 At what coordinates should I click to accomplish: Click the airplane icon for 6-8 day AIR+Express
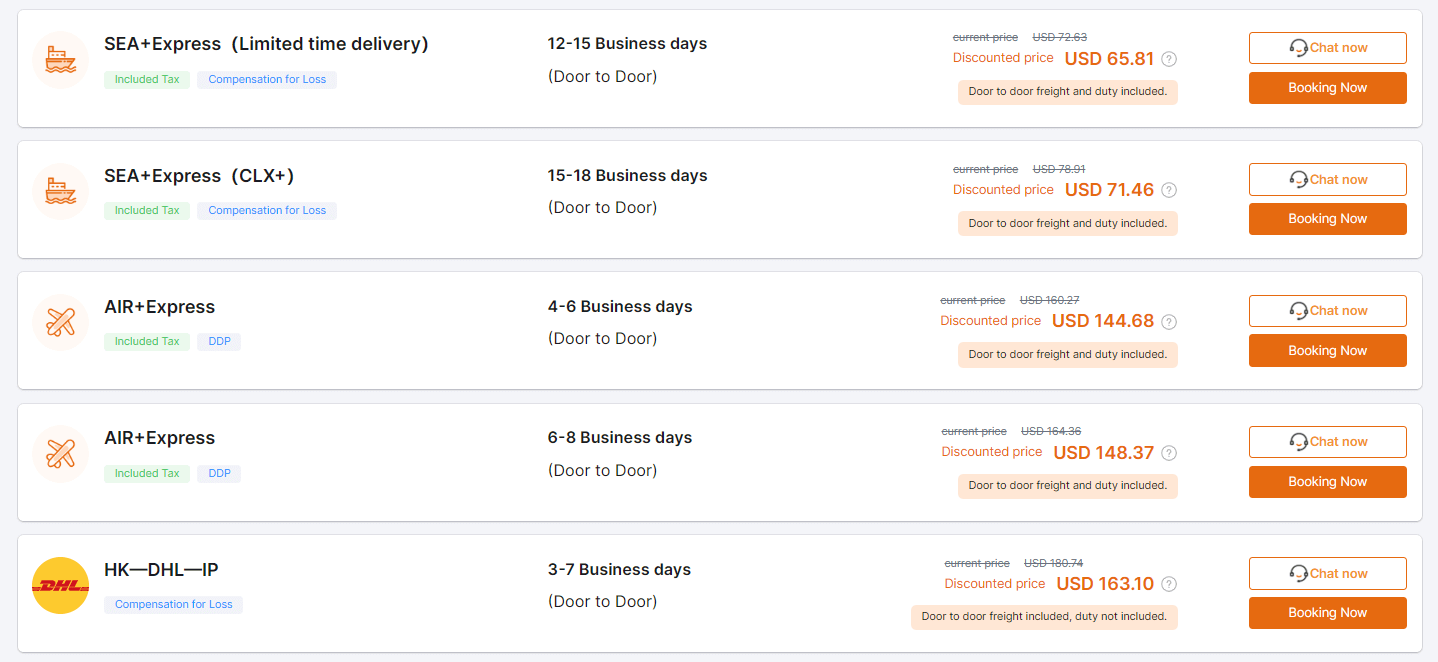(61, 453)
